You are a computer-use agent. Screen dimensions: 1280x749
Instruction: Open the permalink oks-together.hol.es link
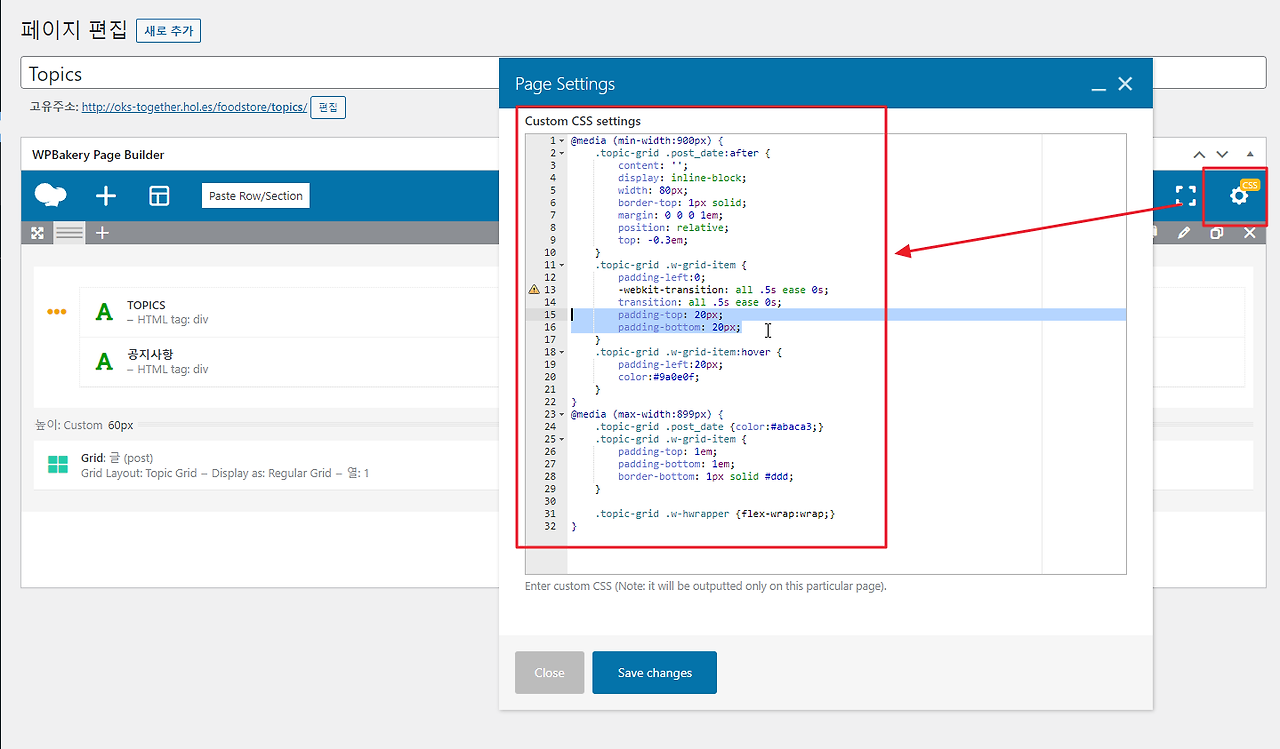click(194, 107)
